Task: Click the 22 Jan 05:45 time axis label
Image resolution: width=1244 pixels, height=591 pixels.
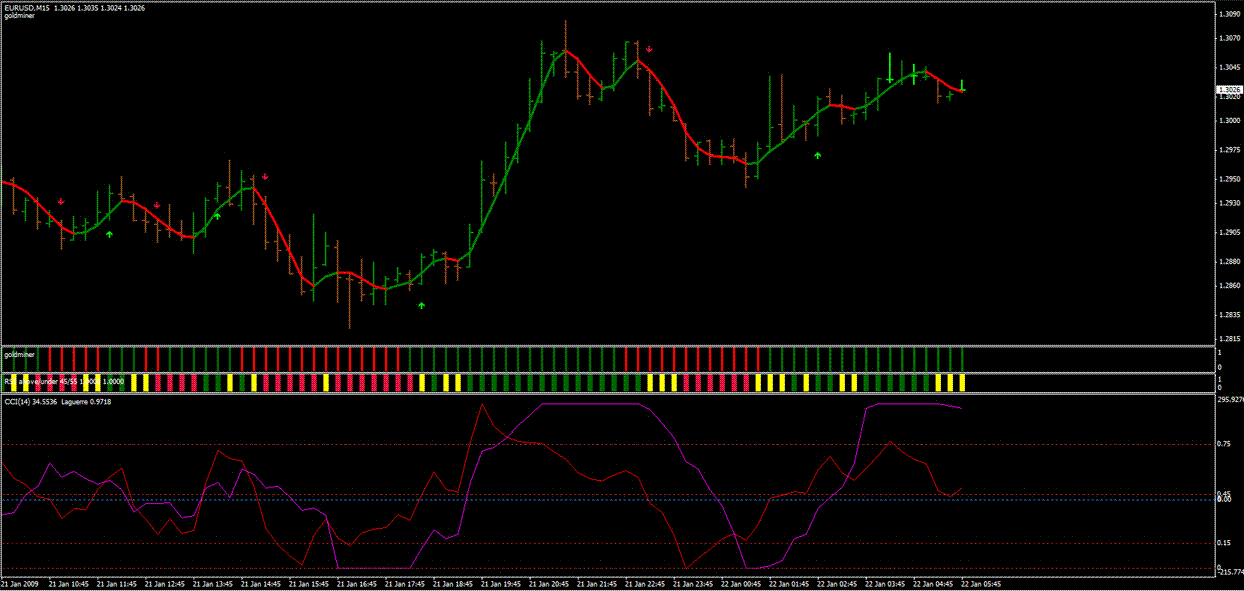Action: coord(980,583)
